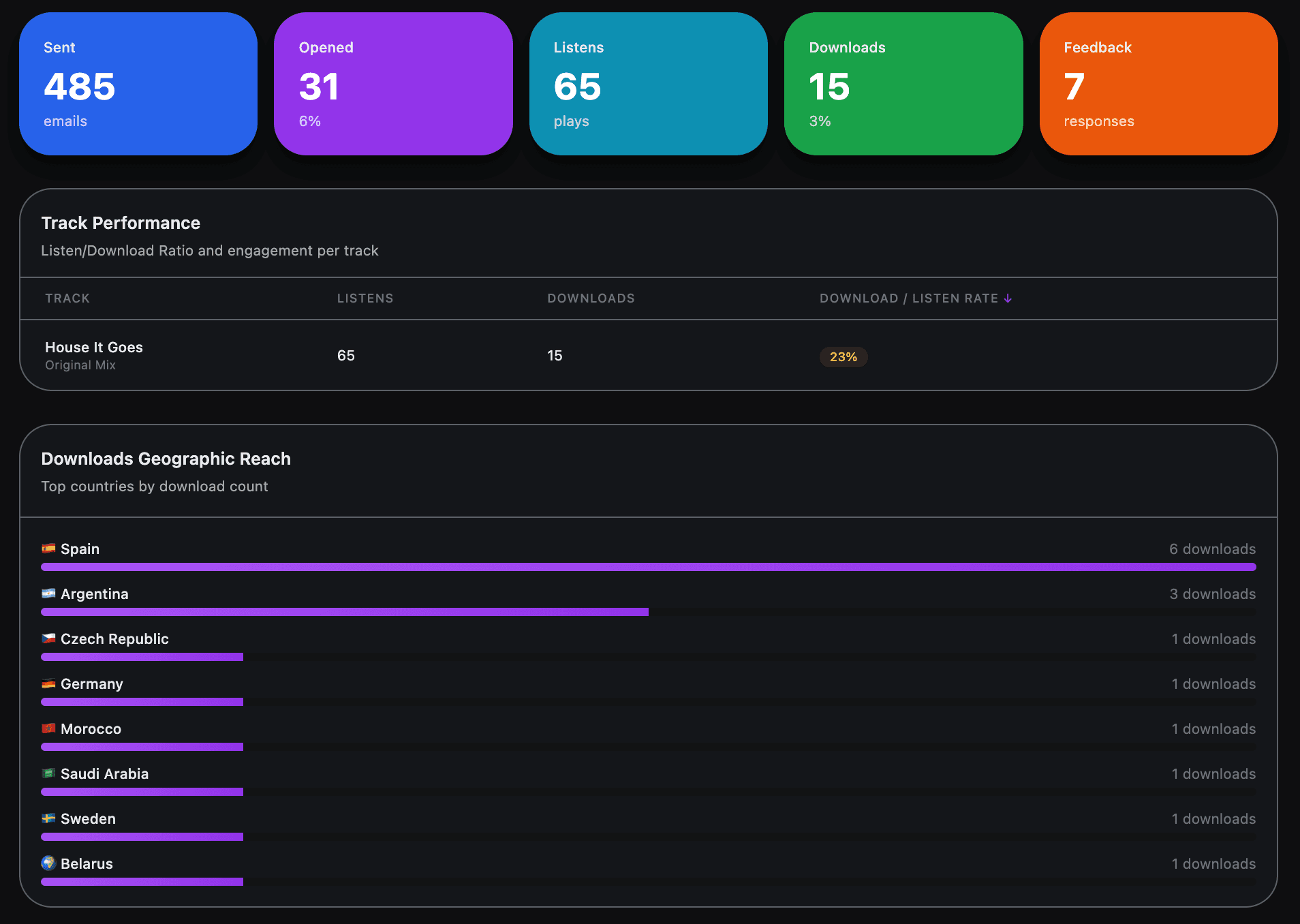Click the Sweden flag icon
The image size is (1300, 924).
click(x=48, y=818)
